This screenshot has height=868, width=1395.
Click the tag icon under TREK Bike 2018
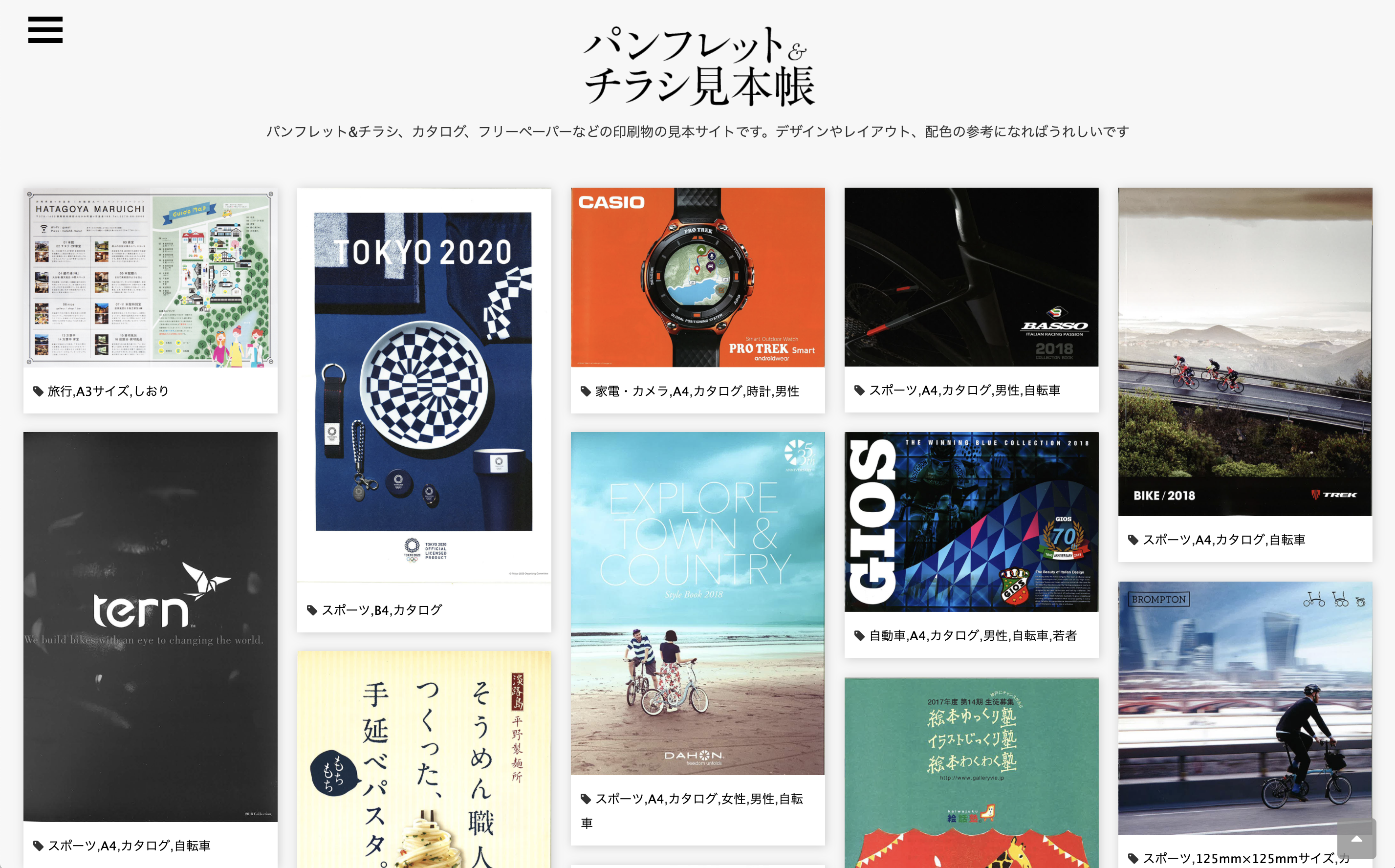click(x=1133, y=540)
